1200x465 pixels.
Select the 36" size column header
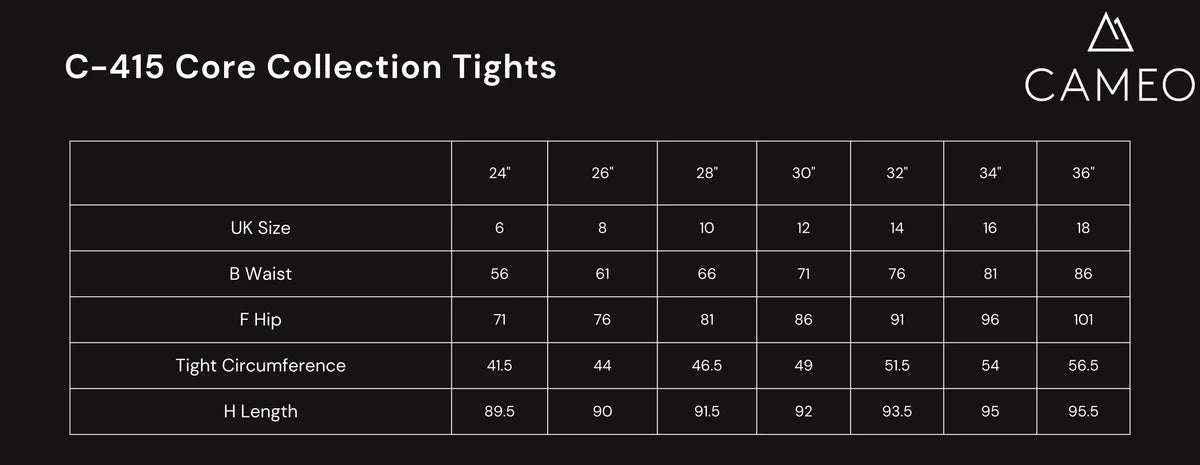pos(1083,173)
